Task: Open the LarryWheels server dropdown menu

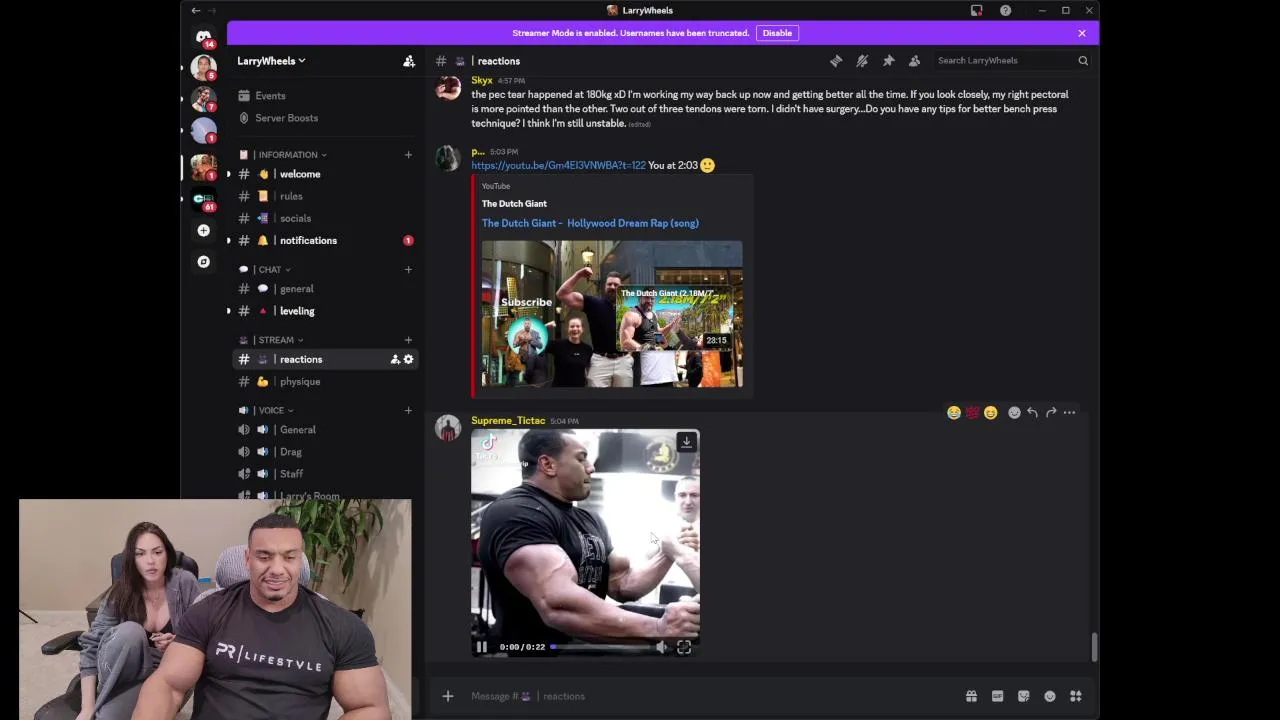Action: (271, 61)
